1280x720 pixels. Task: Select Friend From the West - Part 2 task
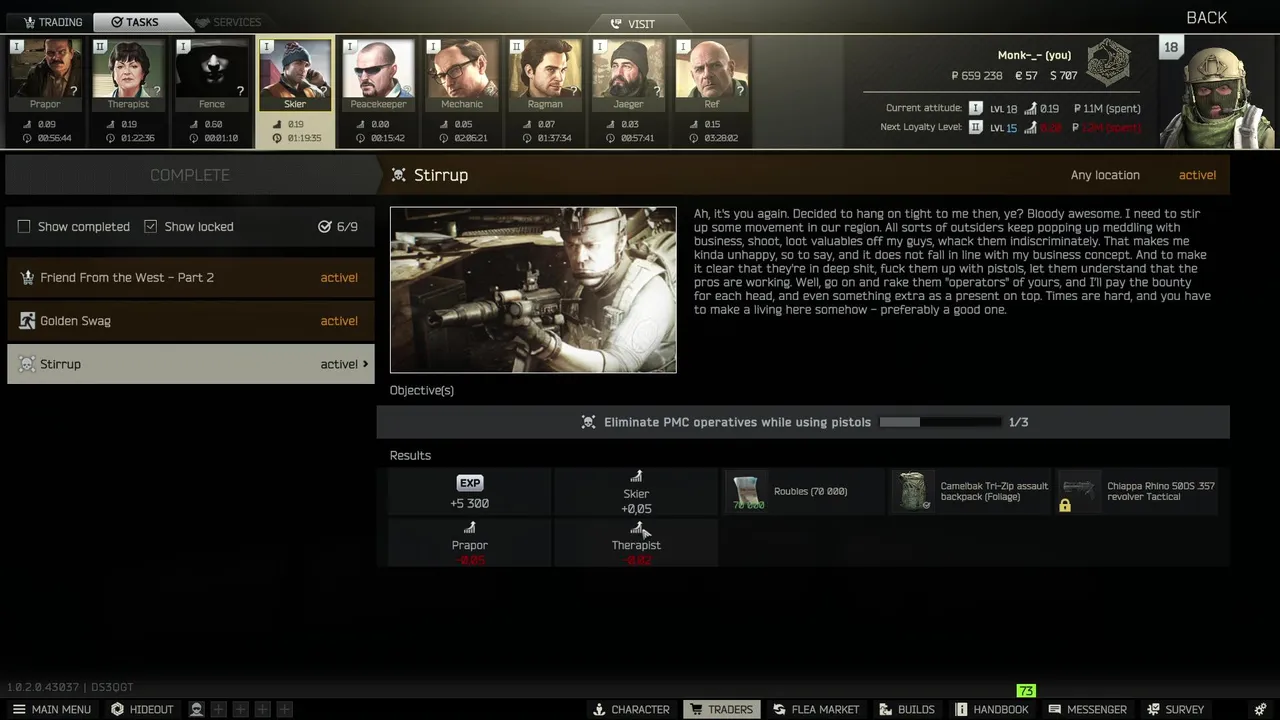(x=190, y=277)
